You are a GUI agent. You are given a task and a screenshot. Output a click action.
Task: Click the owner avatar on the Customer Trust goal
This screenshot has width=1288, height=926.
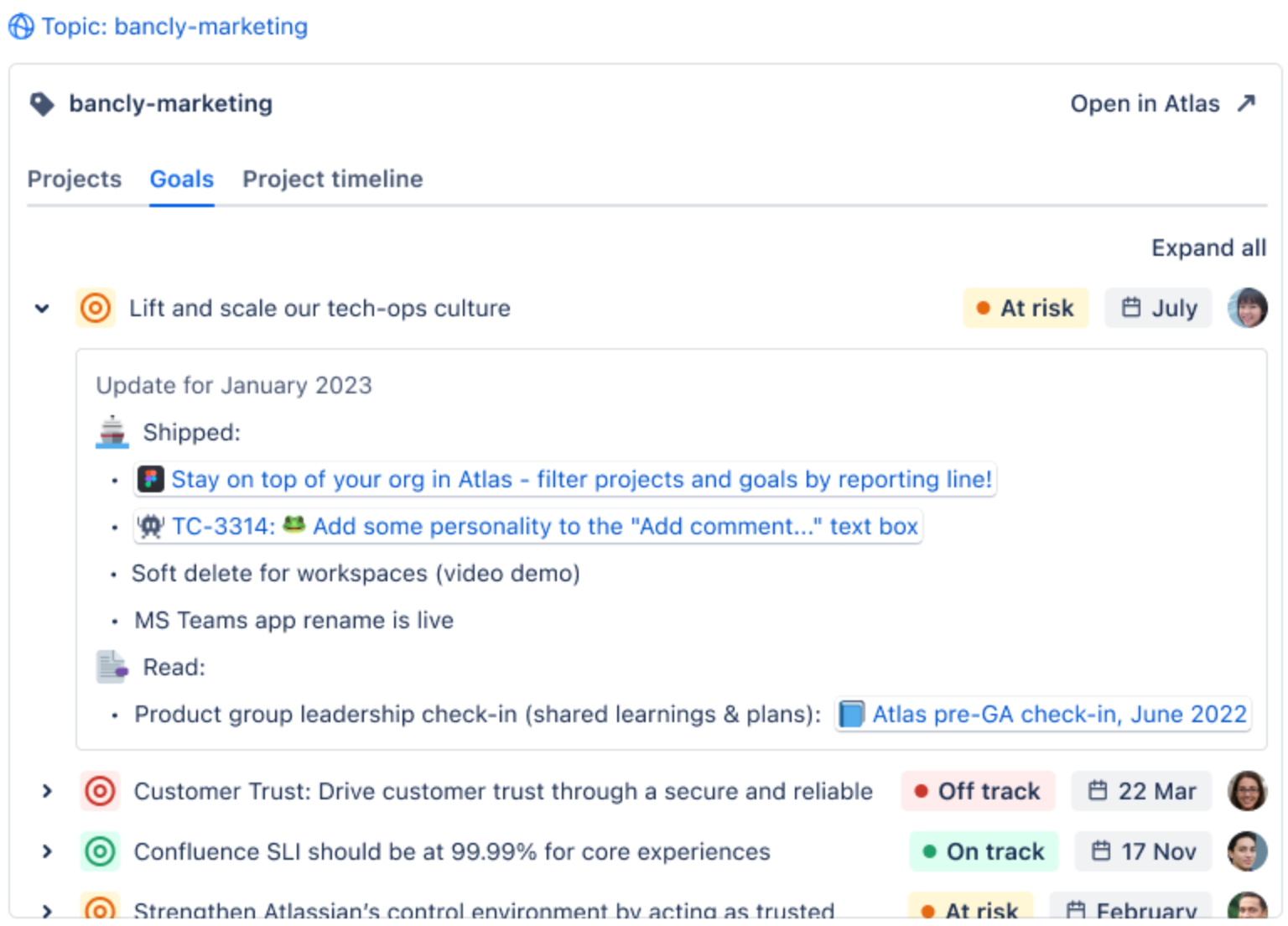(1248, 791)
